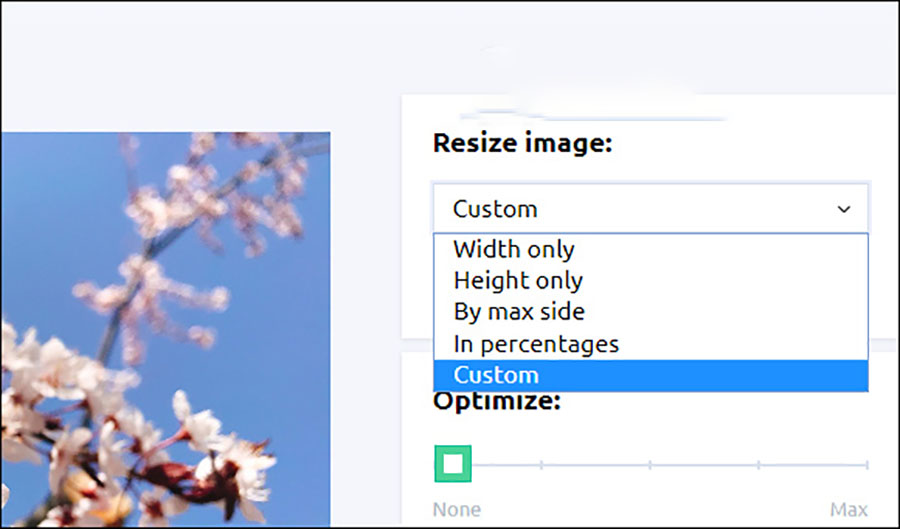
Task: Move Optimize slider to the maximum end
Action: point(866,464)
